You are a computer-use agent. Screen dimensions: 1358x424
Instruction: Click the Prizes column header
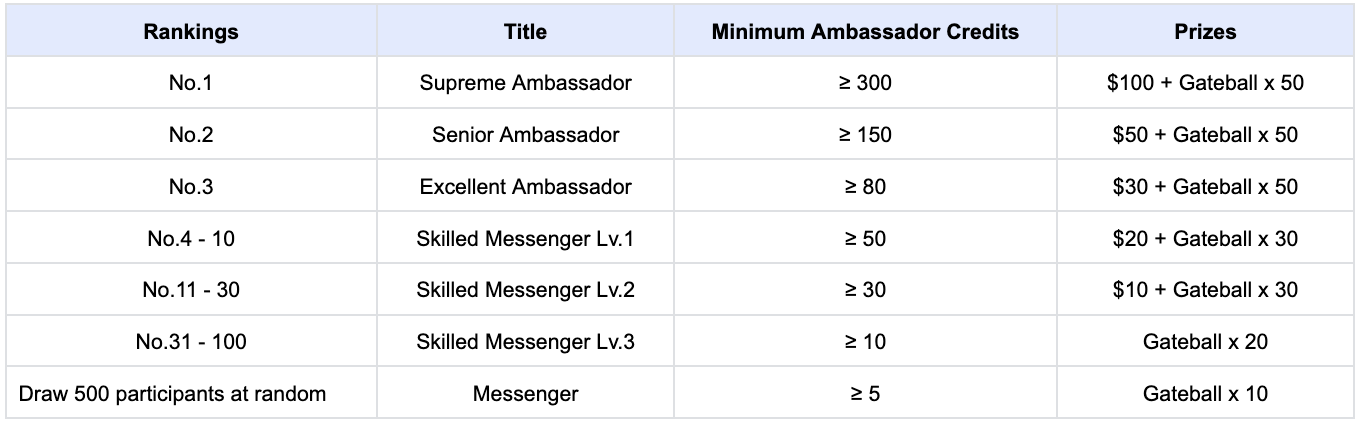point(1205,31)
